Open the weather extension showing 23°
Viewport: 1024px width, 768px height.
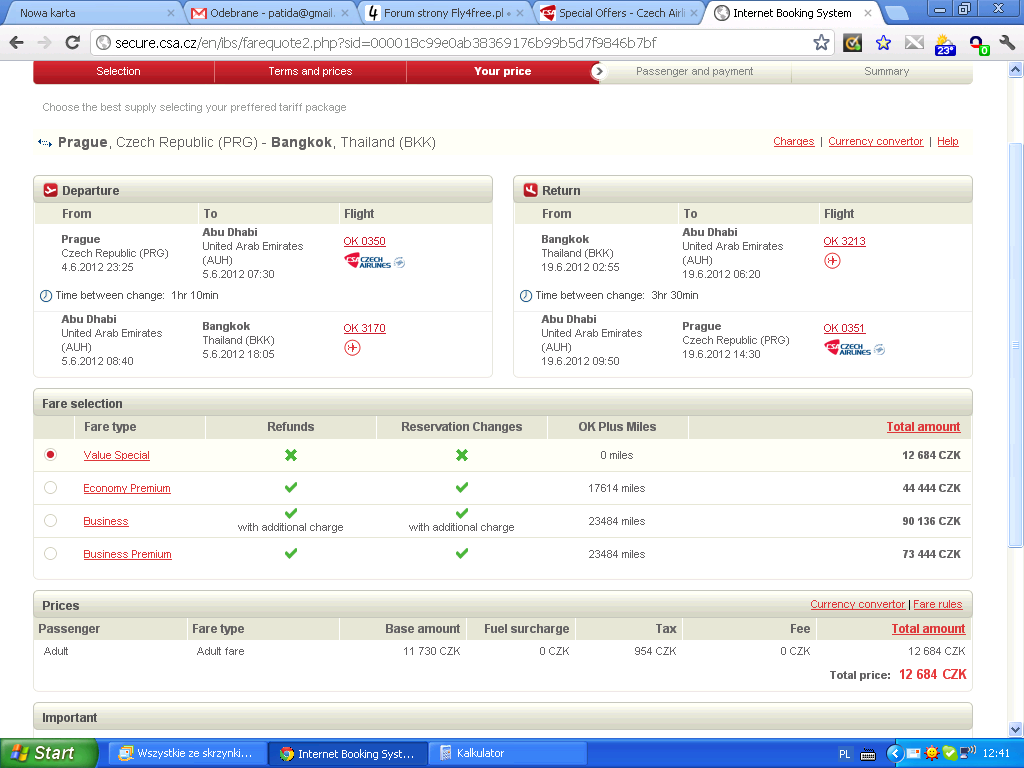(945, 44)
